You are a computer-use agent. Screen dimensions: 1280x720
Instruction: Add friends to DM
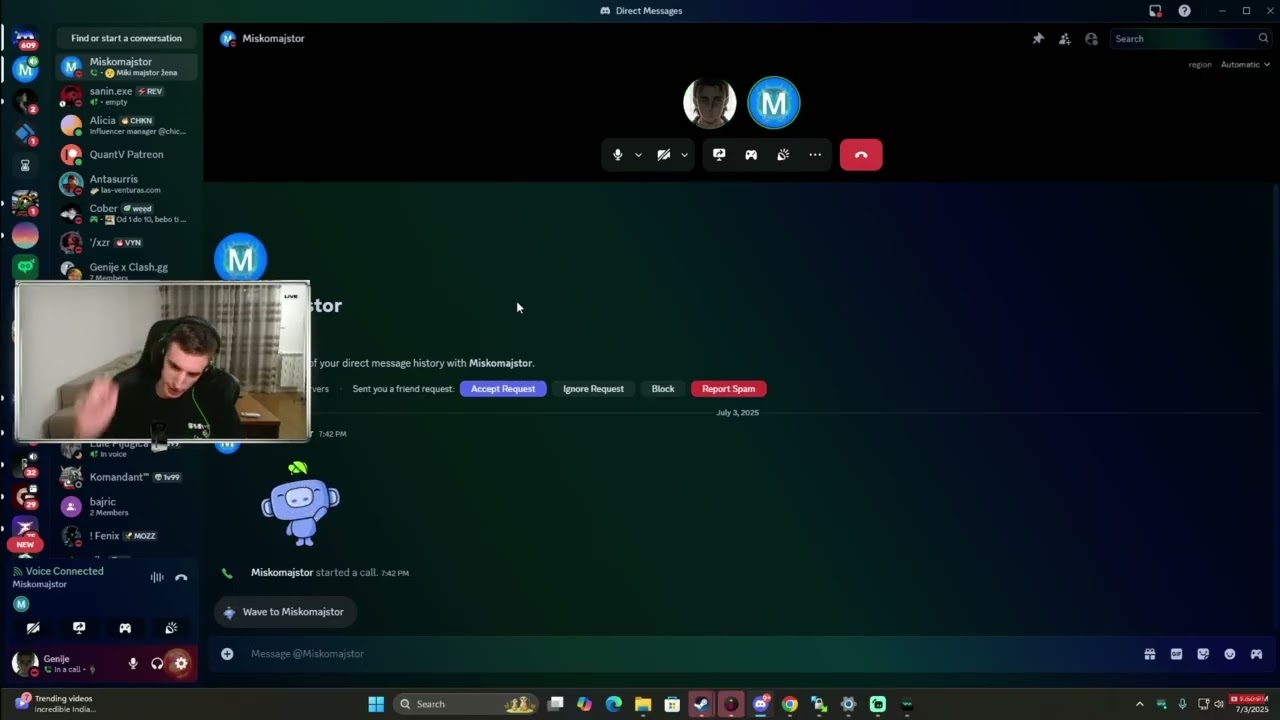tap(1064, 38)
